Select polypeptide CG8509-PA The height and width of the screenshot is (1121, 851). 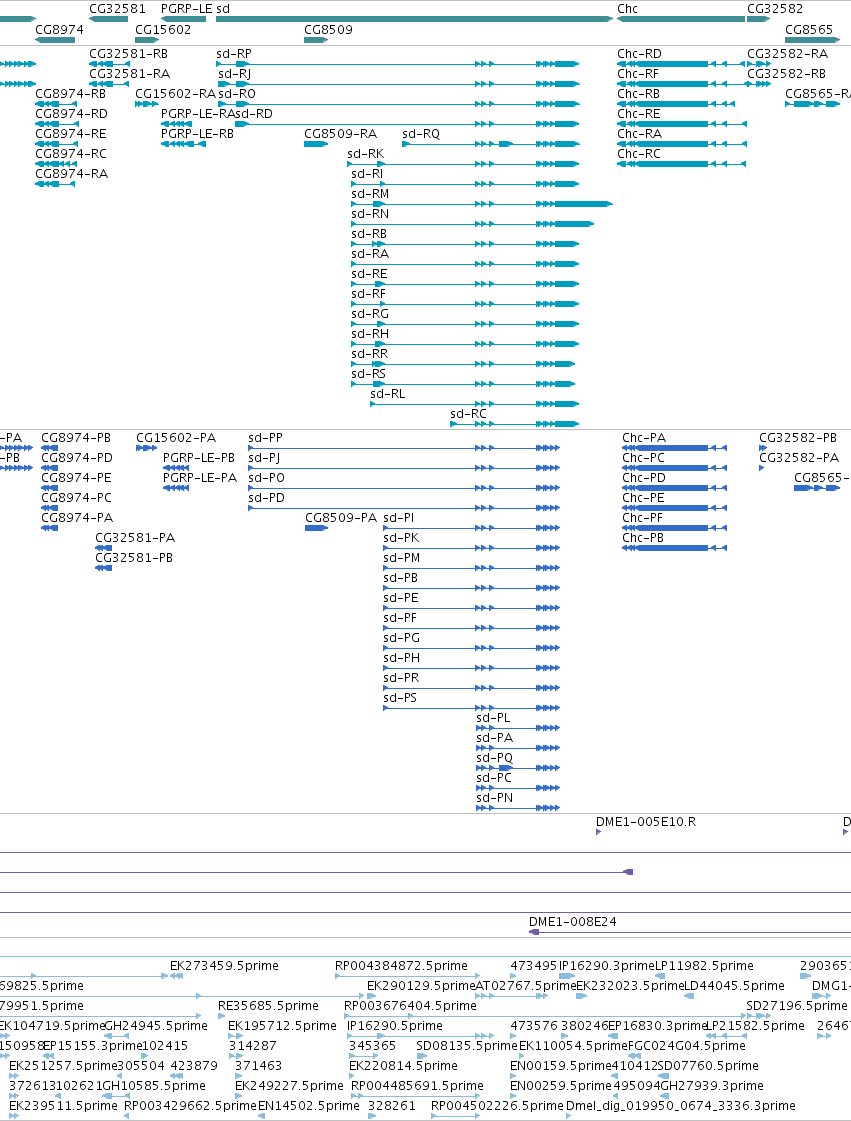pos(316,528)
